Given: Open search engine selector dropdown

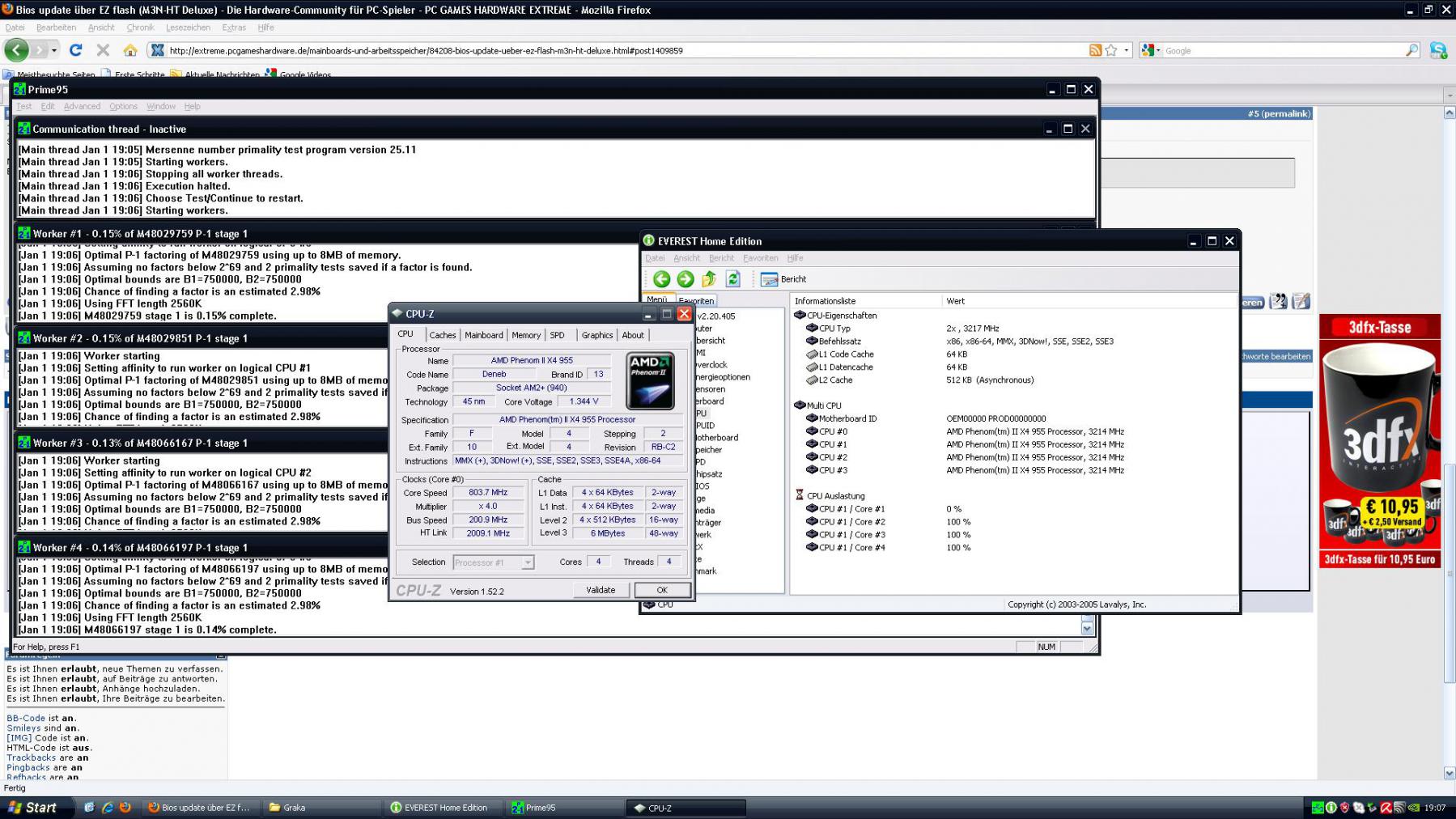Looking at the screenshot, I should pos(1150,50).
